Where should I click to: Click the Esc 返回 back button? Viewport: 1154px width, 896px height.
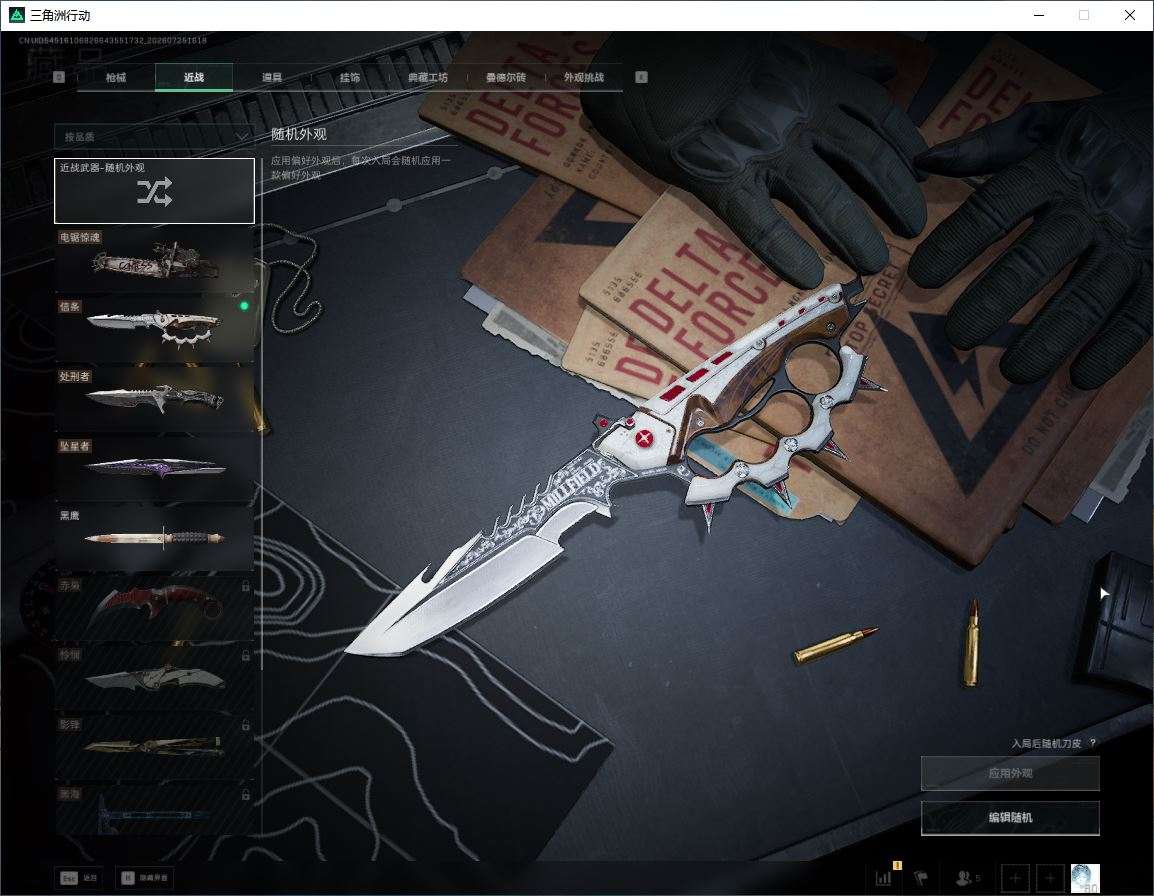(79, 878)
